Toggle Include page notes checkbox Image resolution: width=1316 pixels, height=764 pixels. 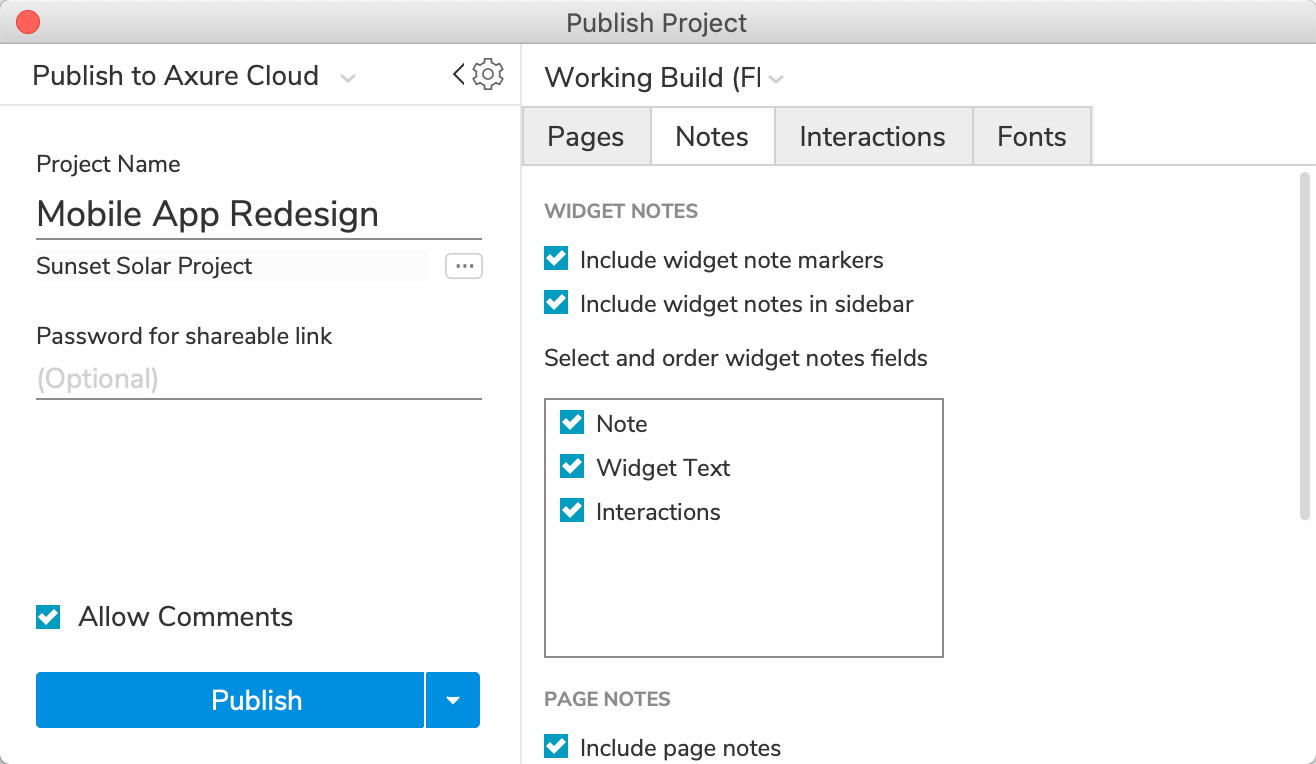pos(556,747)
